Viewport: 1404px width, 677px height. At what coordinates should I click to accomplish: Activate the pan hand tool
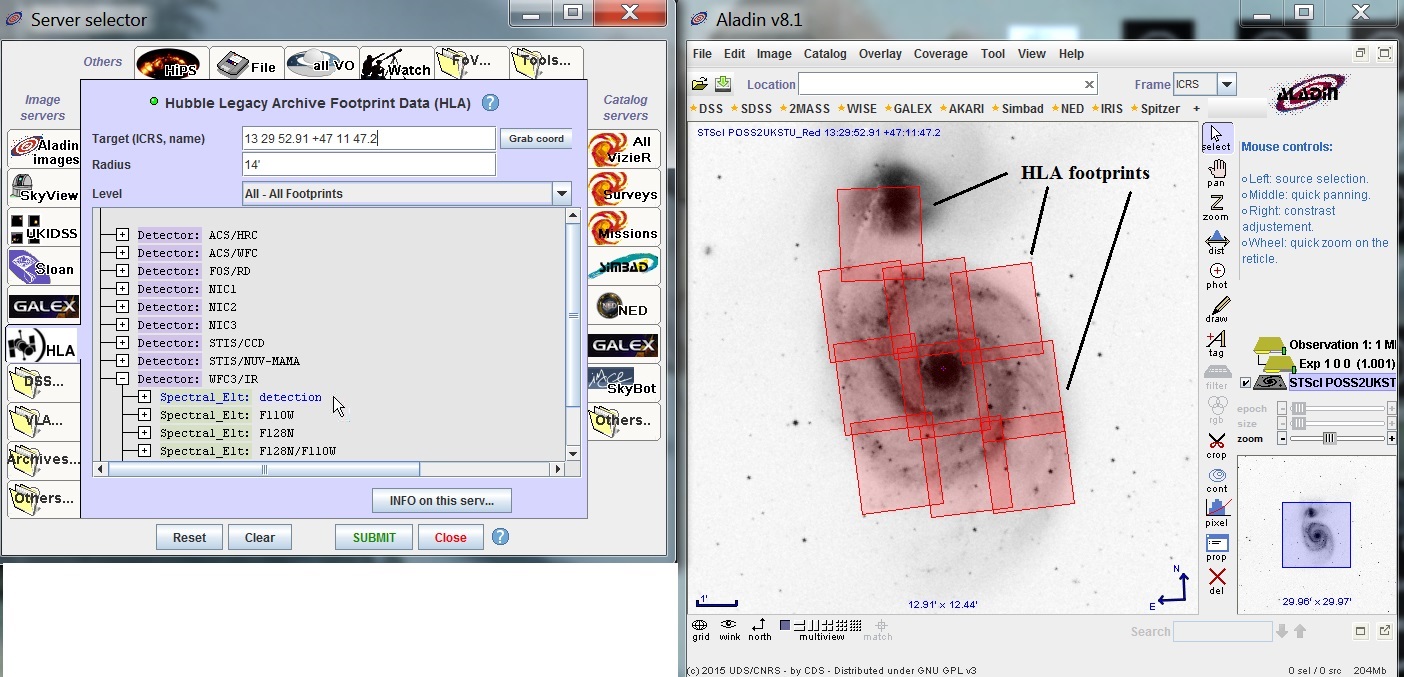(1216, 174)
